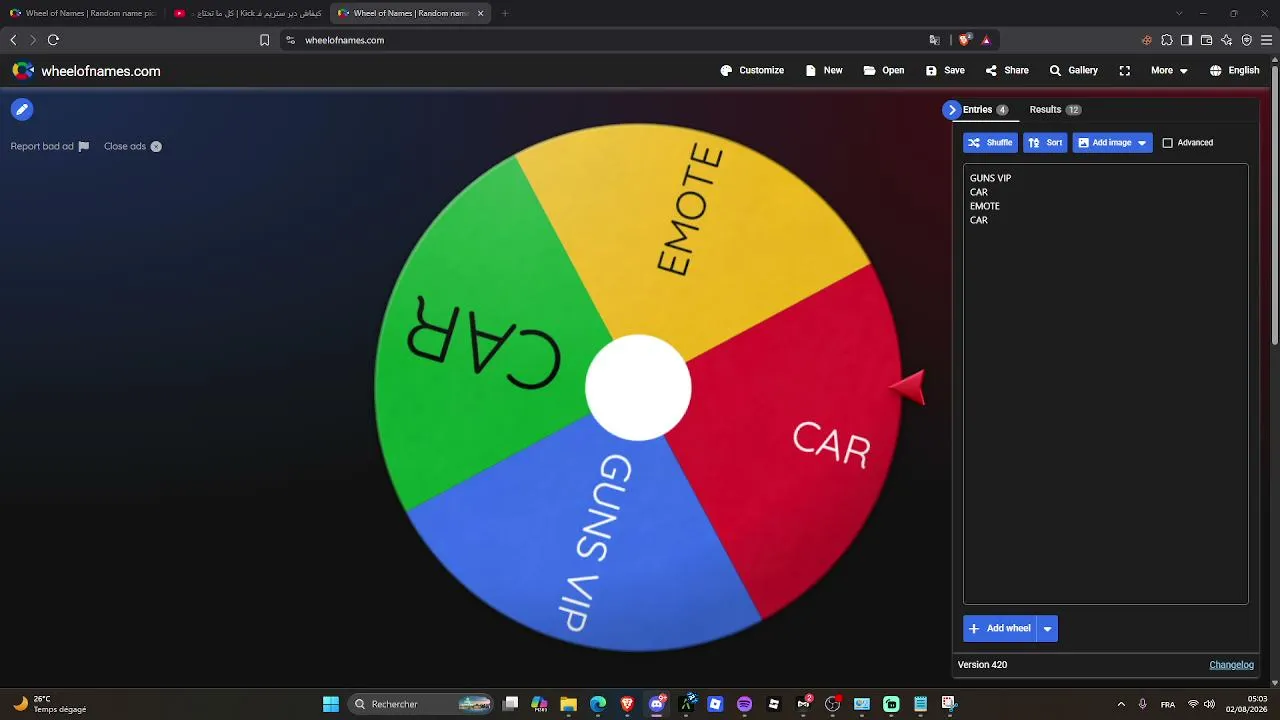The image size is (1280, 720).
Task: Switch to the YouTube Kick tab
Action: tap(247, 13)
